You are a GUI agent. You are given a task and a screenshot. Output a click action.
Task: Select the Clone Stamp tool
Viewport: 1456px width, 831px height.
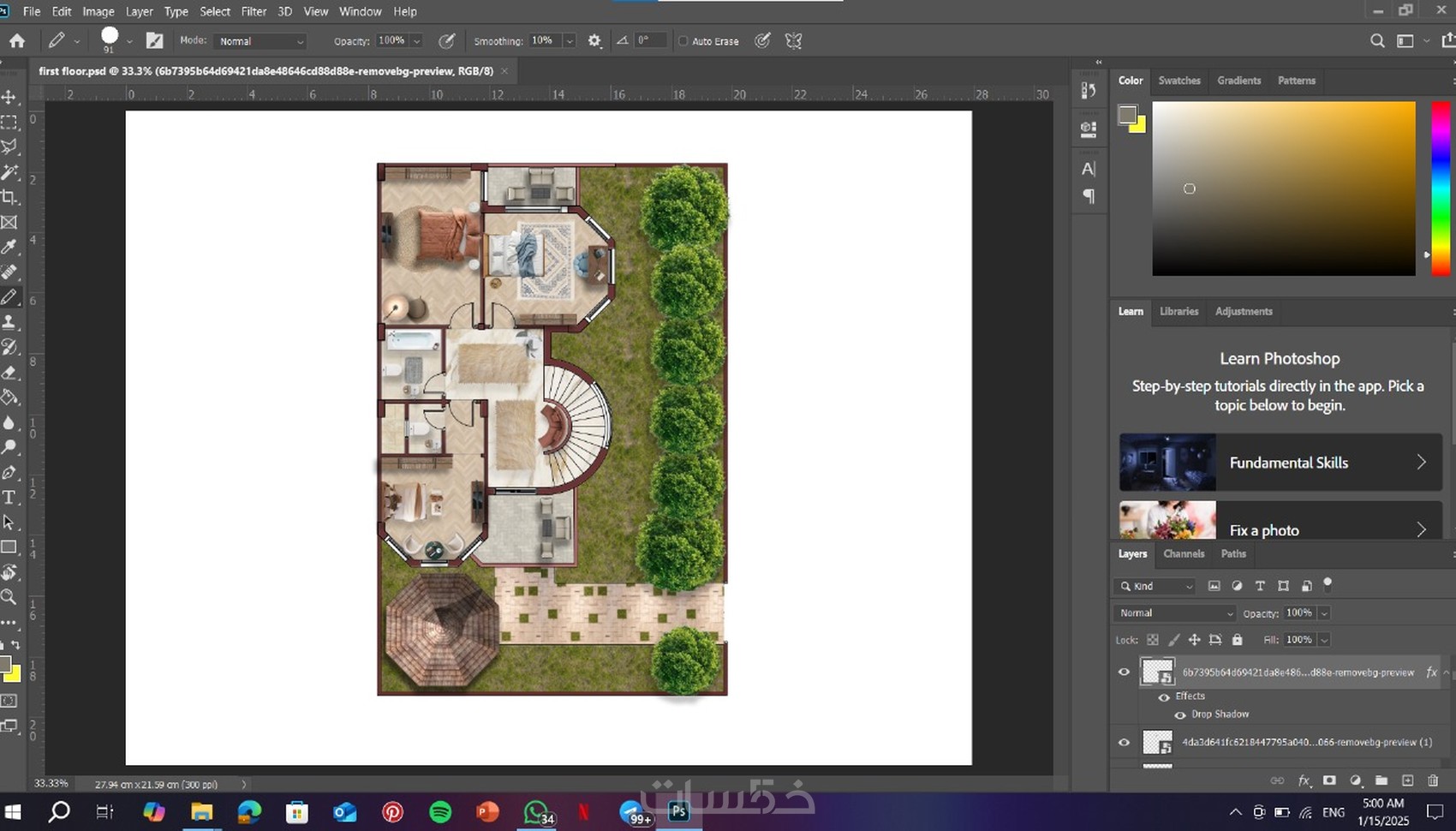(9, 322)
